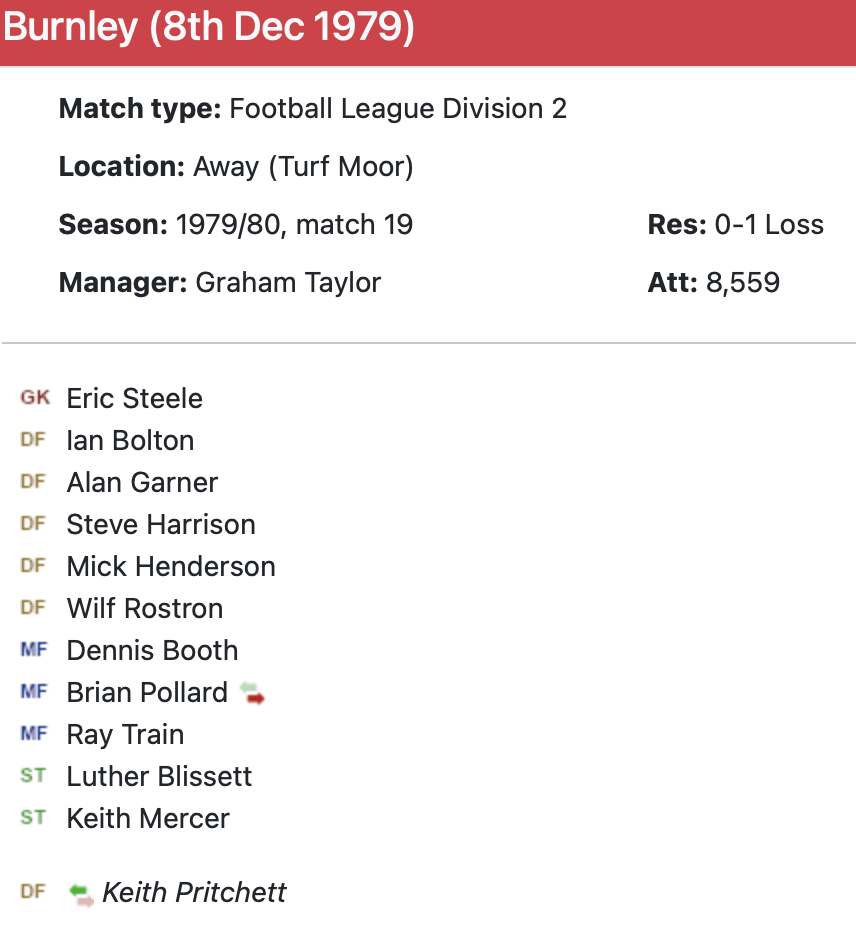Click ST badge beside Luther Blissett

point(33,776)
